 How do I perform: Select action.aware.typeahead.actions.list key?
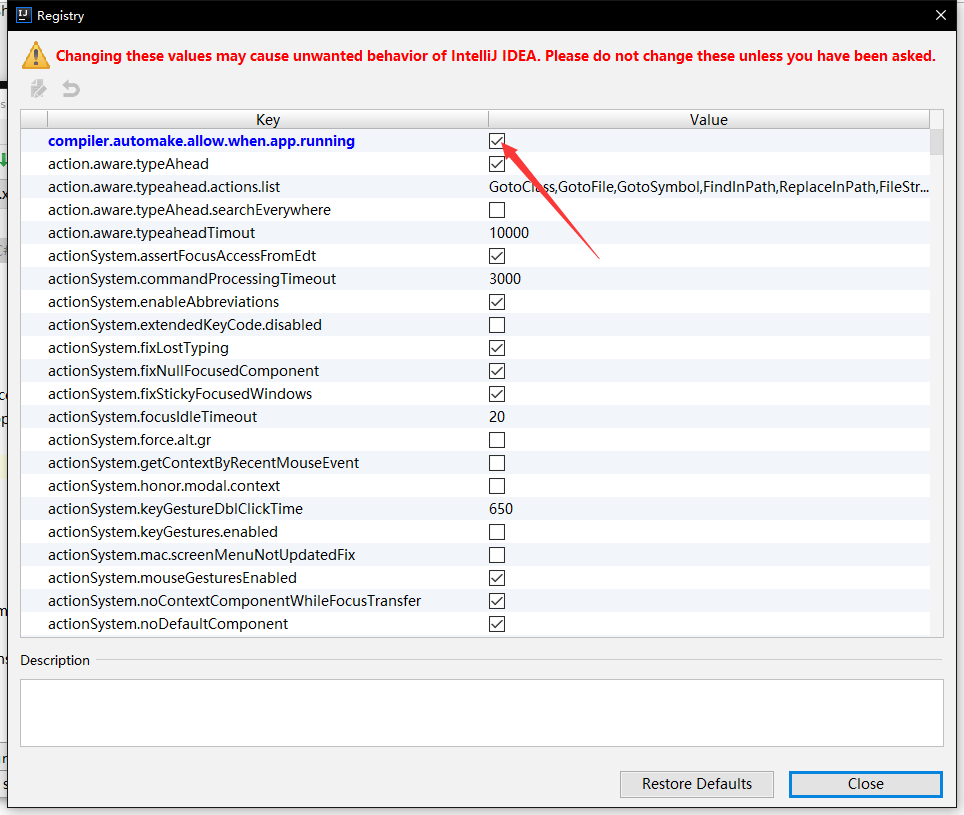pyautogui.click(x=164, y=187)
